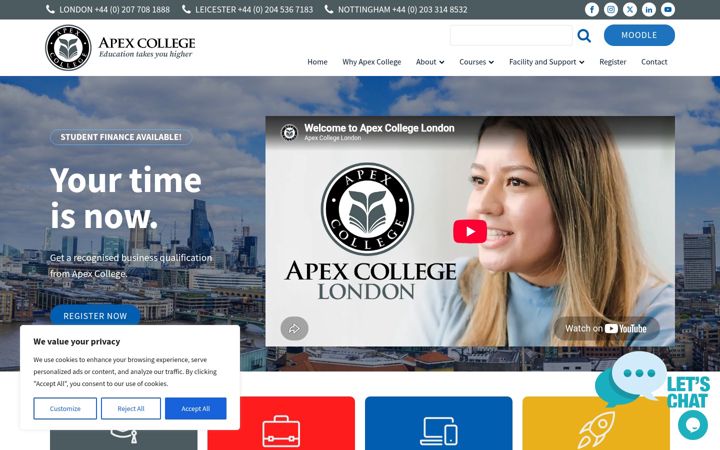Go to the Home menu item
Screen dimensions: 720x450
tap(317, 62)
